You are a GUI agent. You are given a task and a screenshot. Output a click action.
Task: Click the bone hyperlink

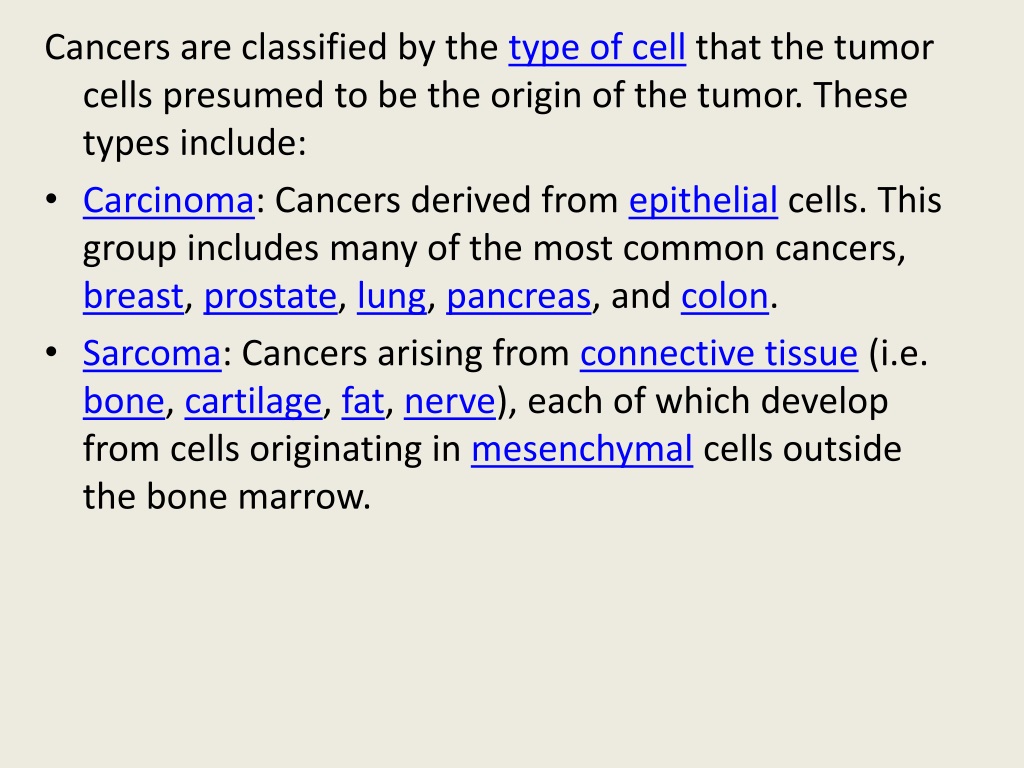[x=123, y=401]
